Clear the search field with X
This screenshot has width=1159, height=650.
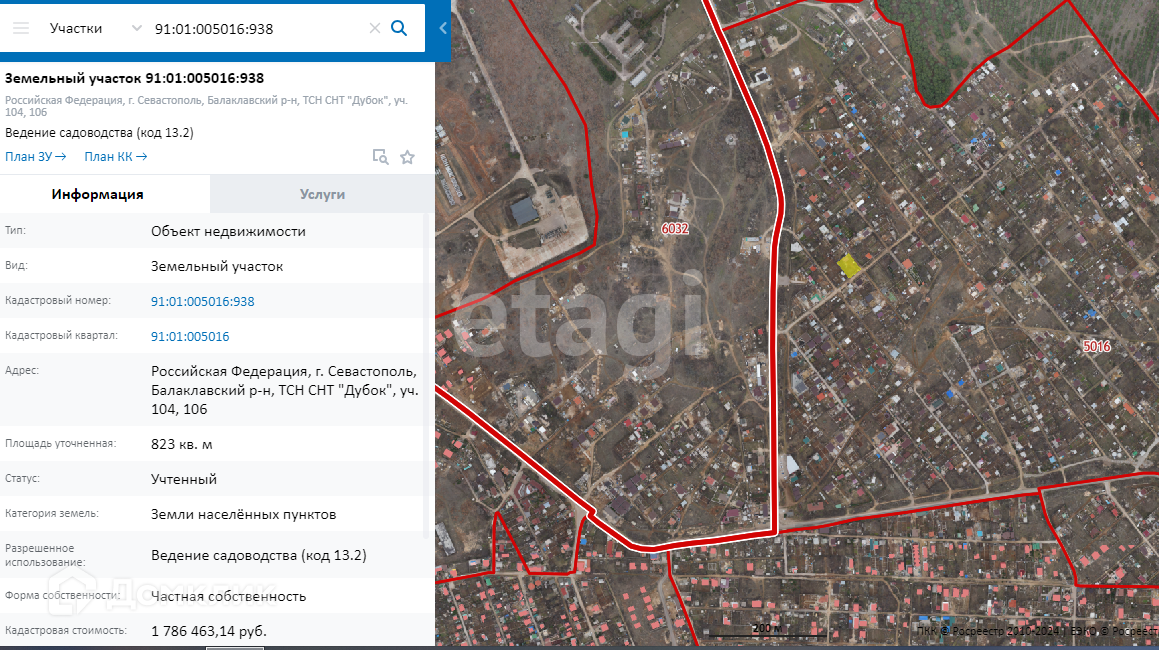tap(375, 28)
